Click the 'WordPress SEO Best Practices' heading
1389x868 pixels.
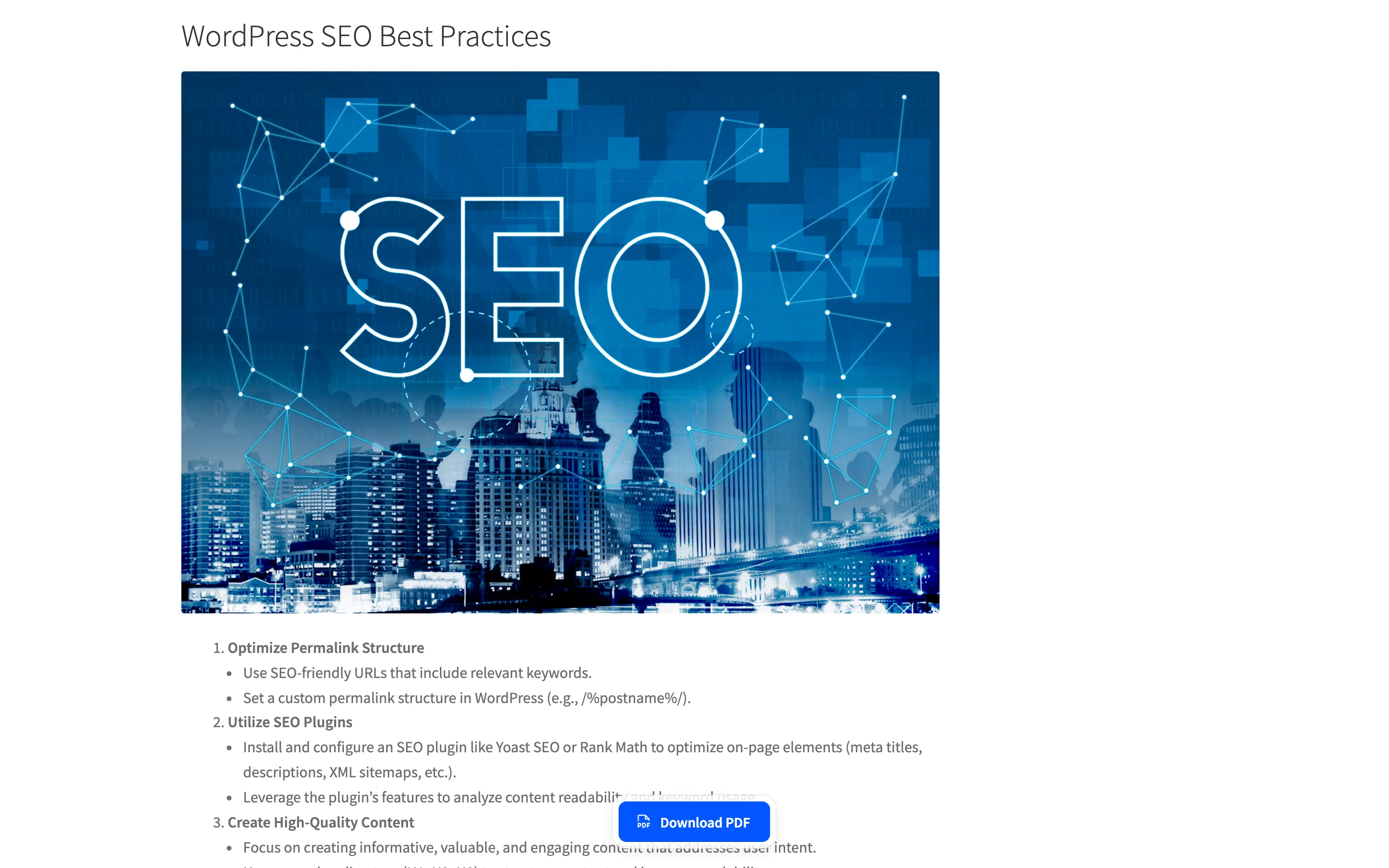click(x=366, y=36)
